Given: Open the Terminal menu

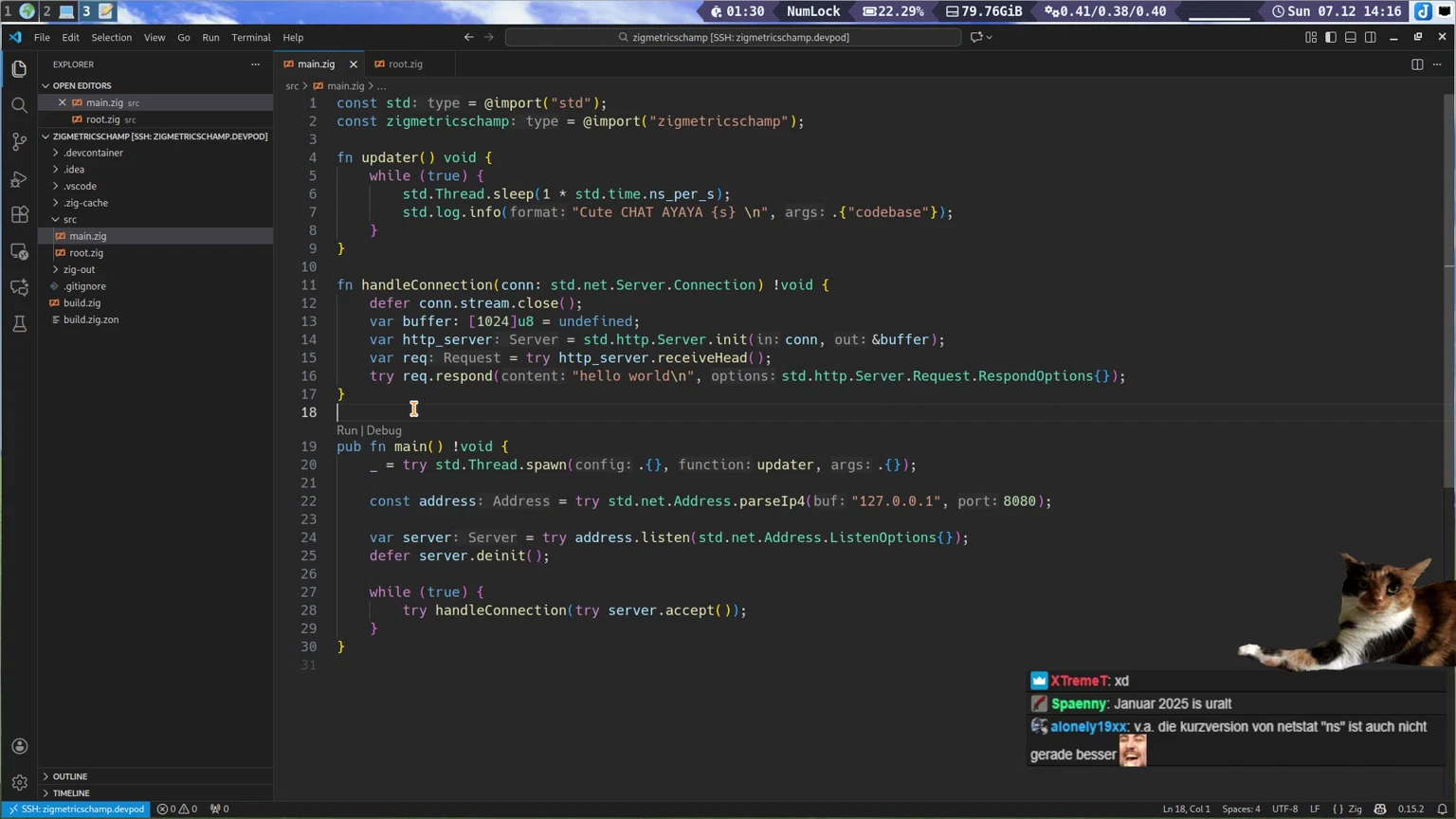Looking at the screenshot, I should click(x=250, y=37).
